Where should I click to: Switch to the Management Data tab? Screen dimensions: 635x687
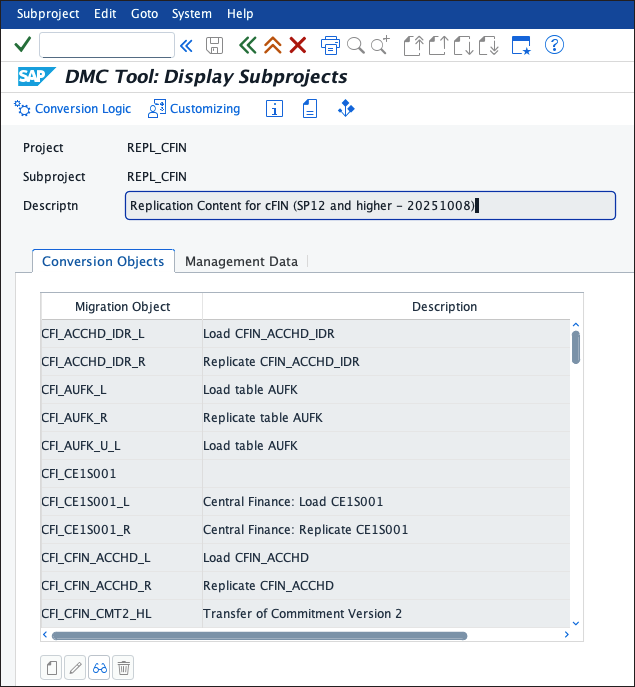click(241, 262)
